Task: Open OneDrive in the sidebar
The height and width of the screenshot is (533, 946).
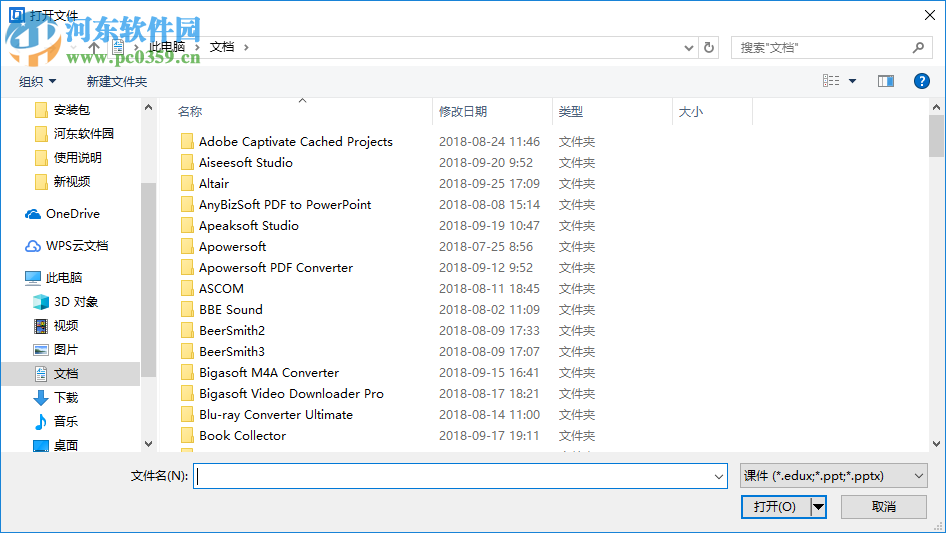Action: click(62, 214)
